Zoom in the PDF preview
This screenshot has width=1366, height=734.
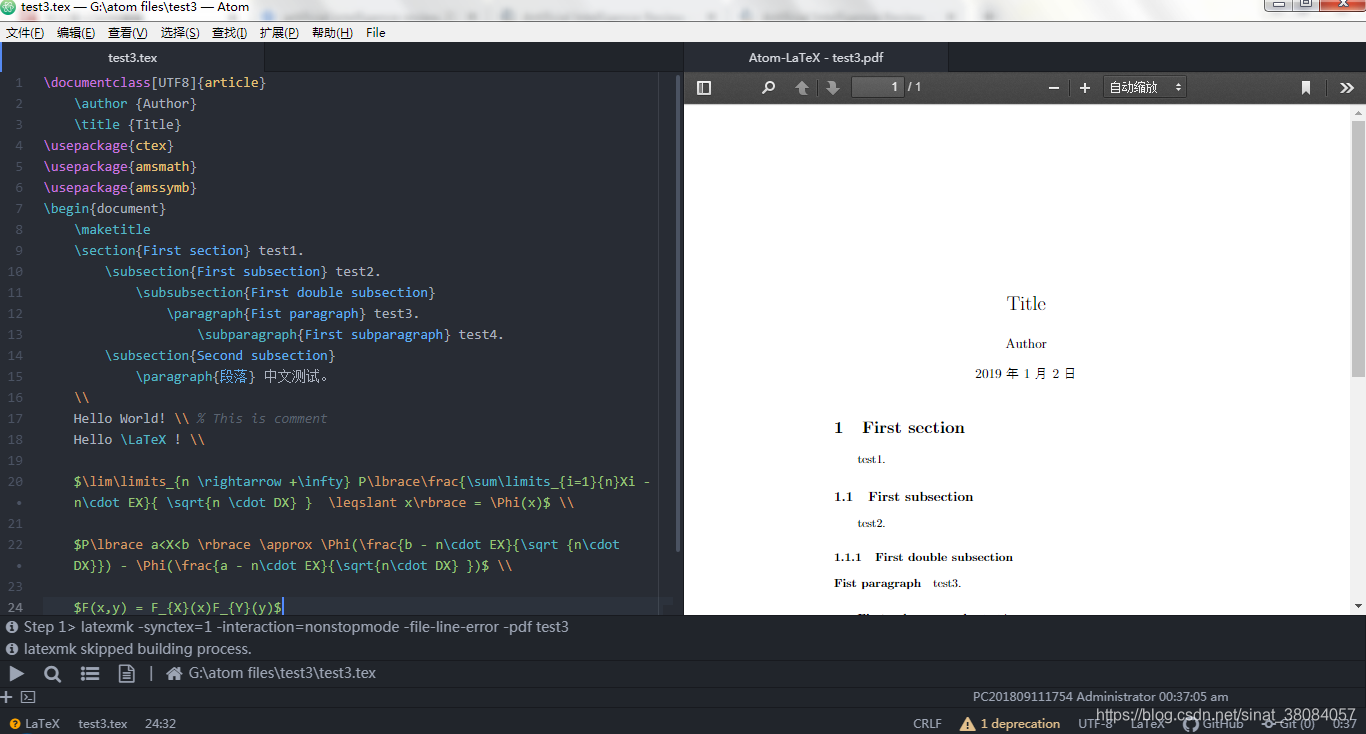pyautogui.click(x=1084, y=88)
